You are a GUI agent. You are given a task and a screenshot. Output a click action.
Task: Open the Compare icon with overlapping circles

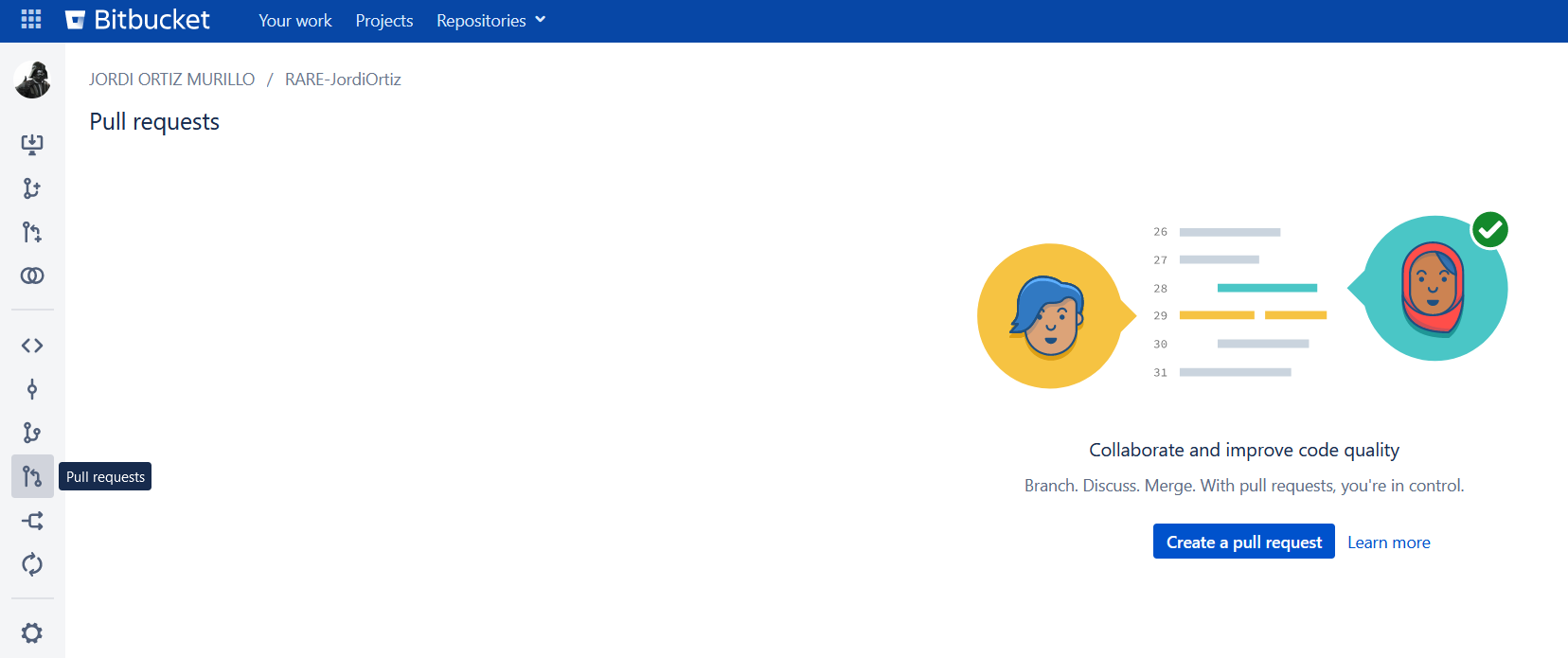point(32,276)
